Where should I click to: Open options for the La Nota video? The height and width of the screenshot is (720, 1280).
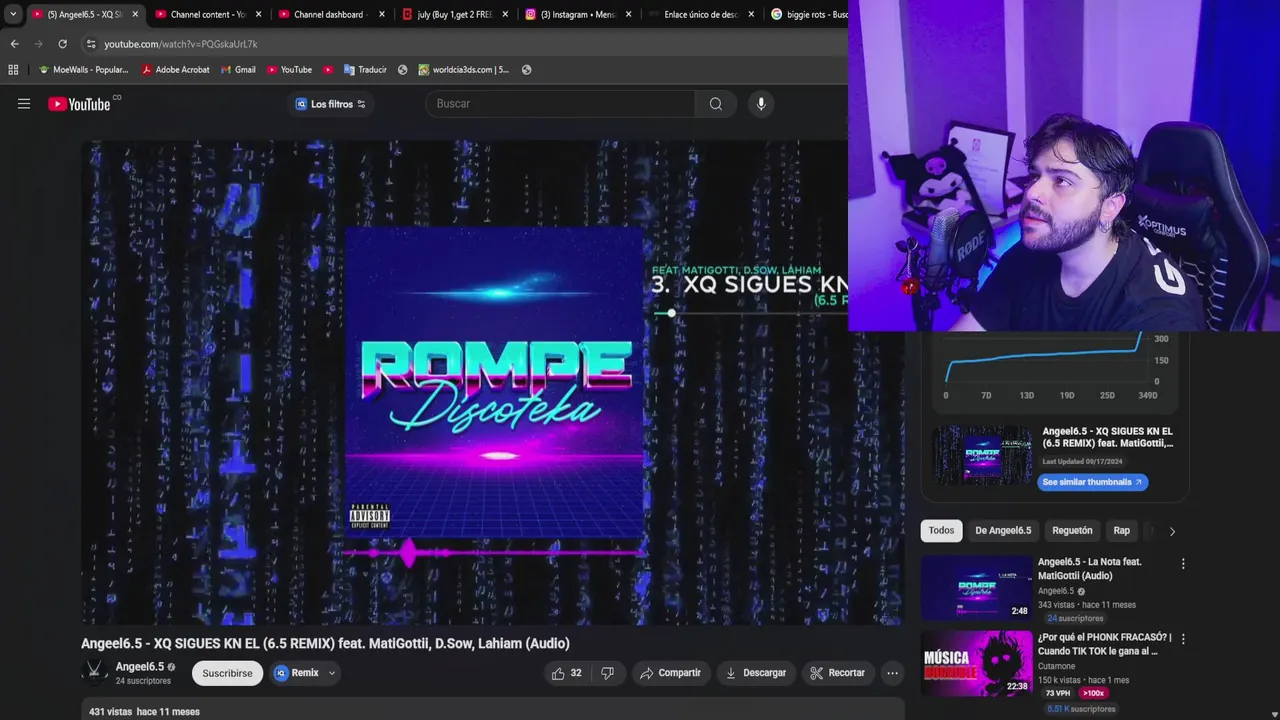pos(1183,564)
